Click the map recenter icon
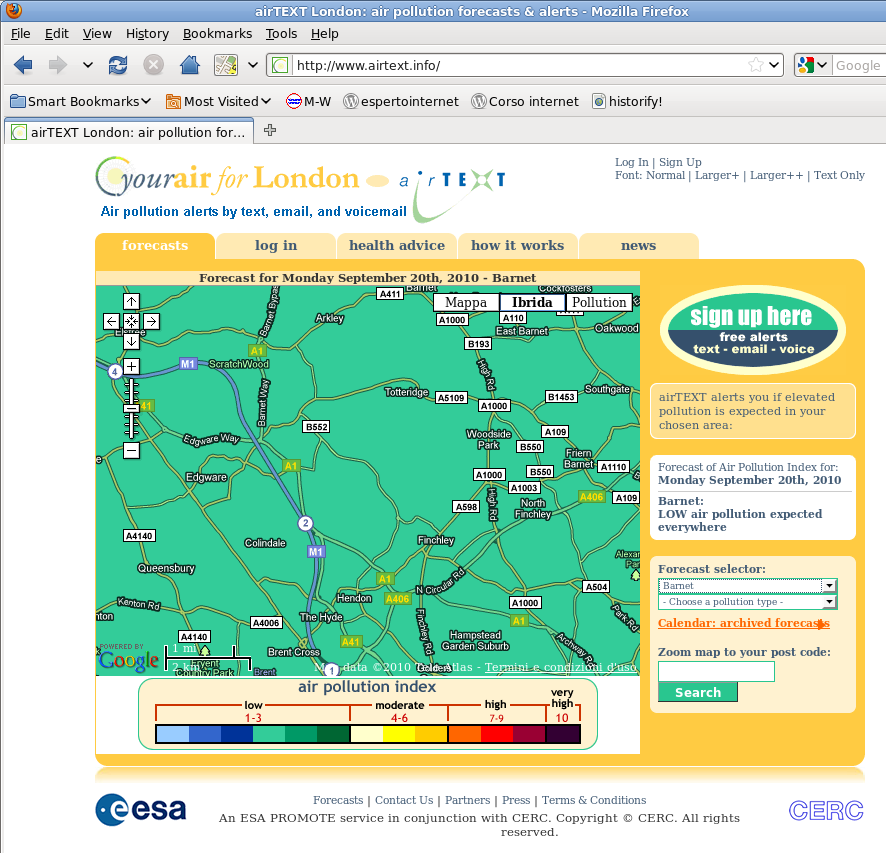Image resolution: width=886 pixels, height=853 pixels. (131, 321)
